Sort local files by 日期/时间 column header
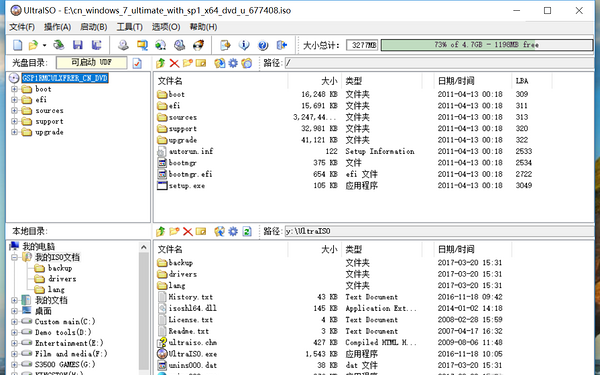The image size is (600, 375). point(473,249)
